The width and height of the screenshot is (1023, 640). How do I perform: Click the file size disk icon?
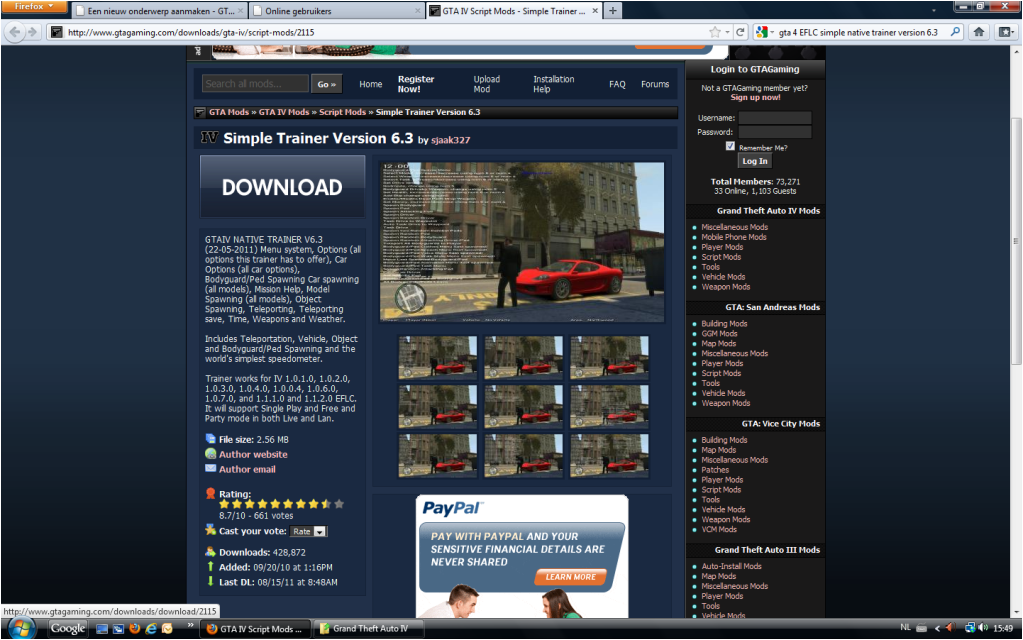[x=210, y=439]
